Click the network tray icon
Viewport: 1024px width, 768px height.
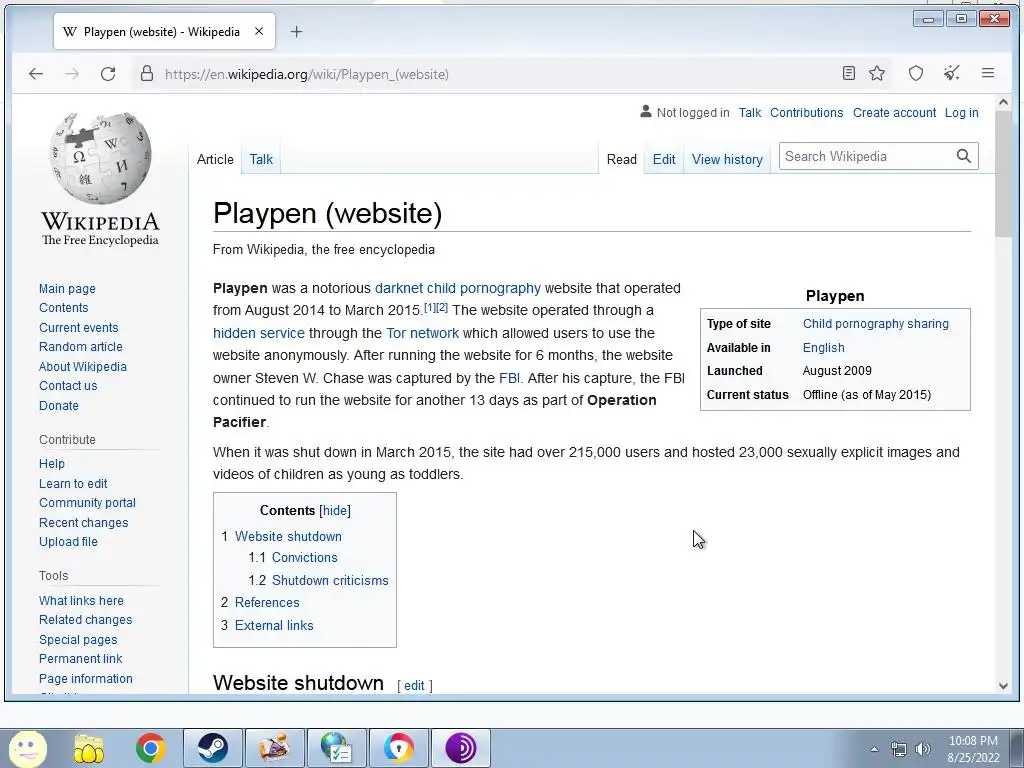(899, 749)
